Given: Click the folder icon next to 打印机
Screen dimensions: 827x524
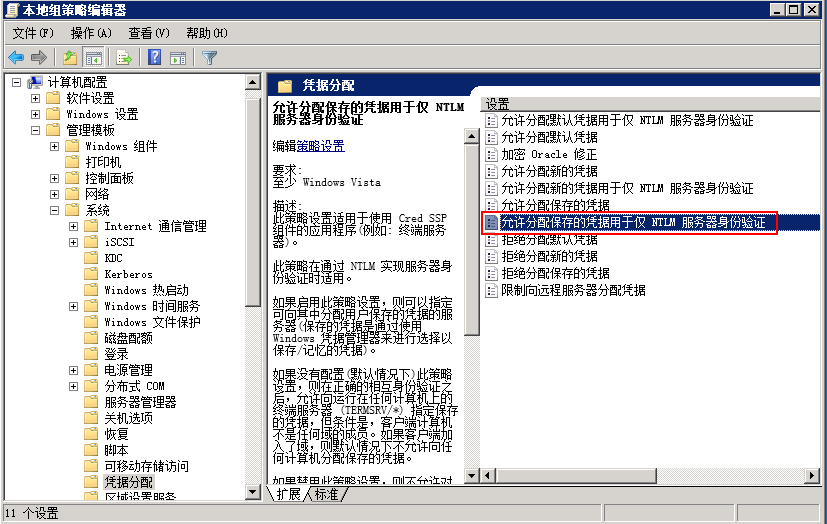Looking at the screenshot, I should point(72,162).
